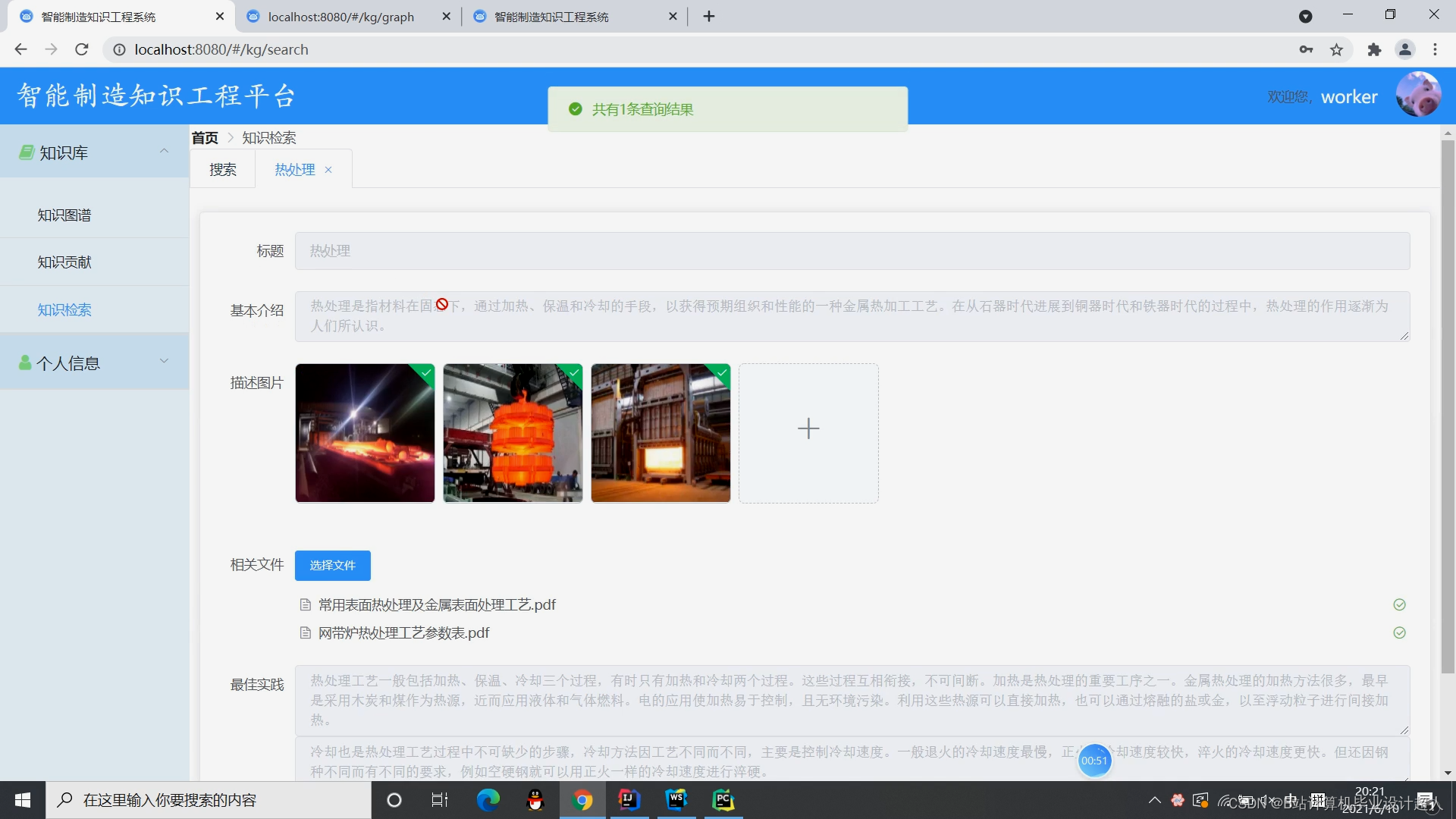The width and height of the screenshot is (1456, 819).
Task: Switch to the 搜索 tab
Action: 223,170
